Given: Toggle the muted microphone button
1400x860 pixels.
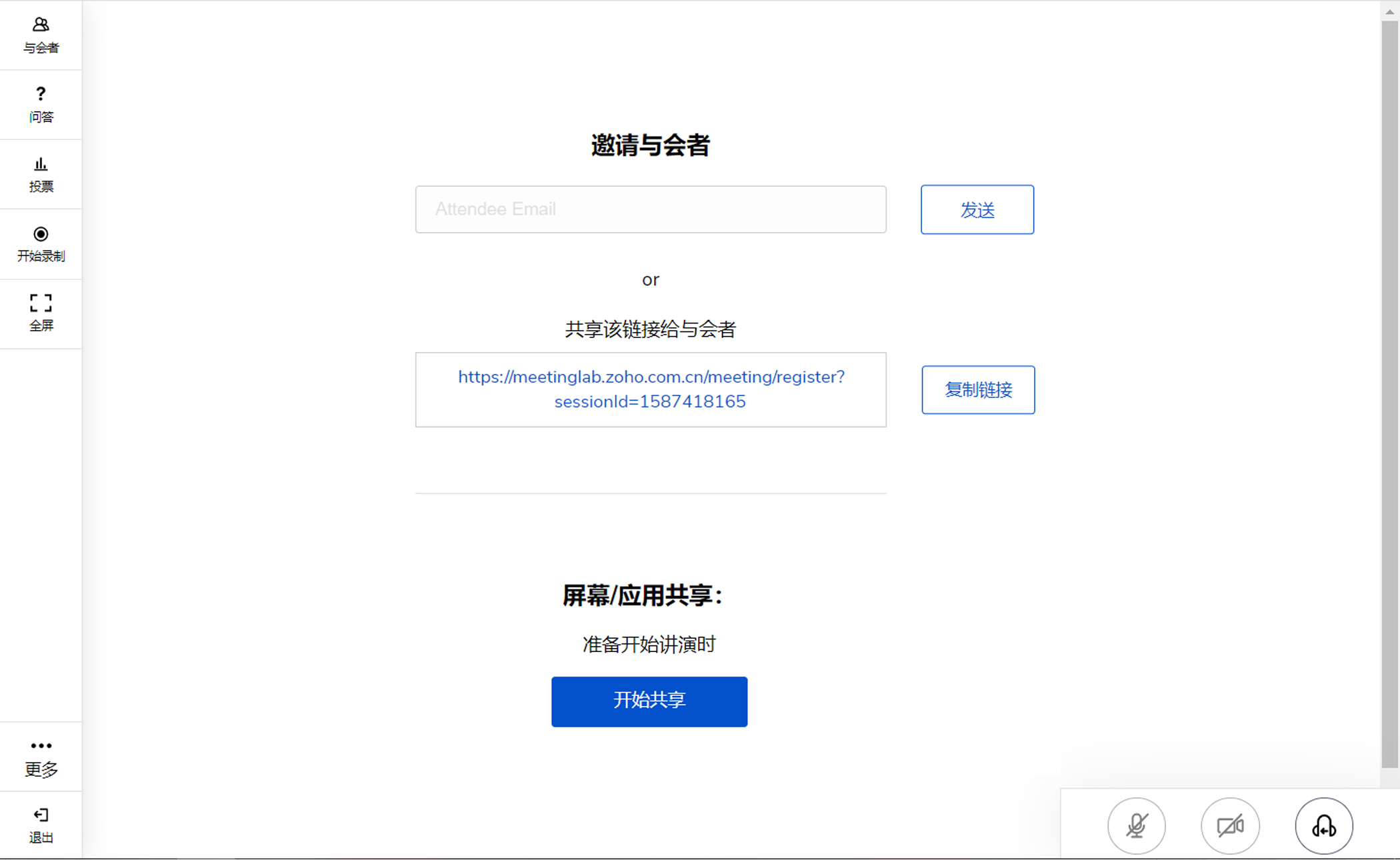Looking at the screenshot, I should (1137, 826).
